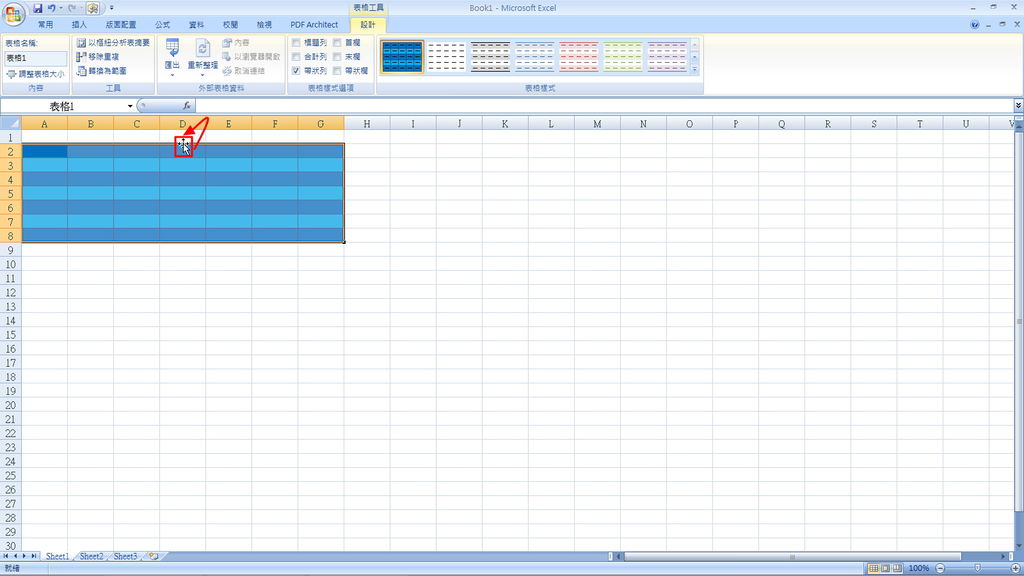This screenshot has height=576, width=1024.
Task: Click 轉換為範圍 convert to range
Action: pos(102,71)
